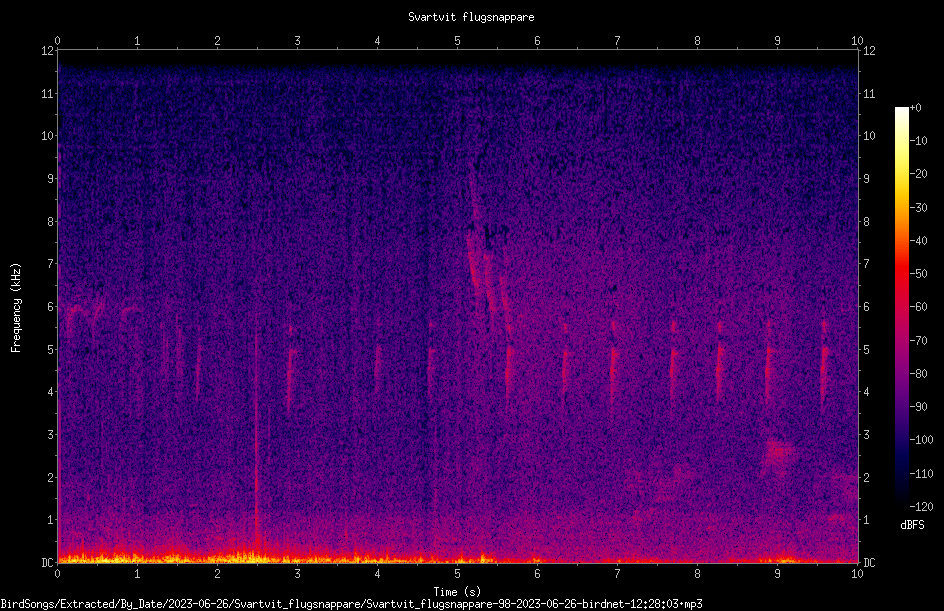The width and height of the screenshot is (944, 611).
Task: Click the '10' tick on the right frequency axis
Action: point(869,136)
